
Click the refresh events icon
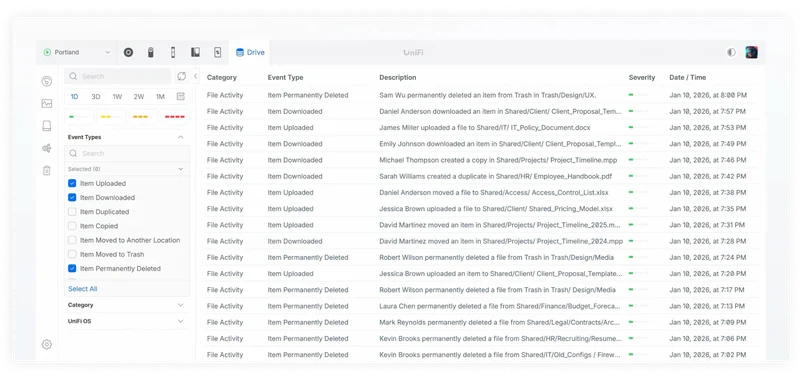[x=182, y=76]
